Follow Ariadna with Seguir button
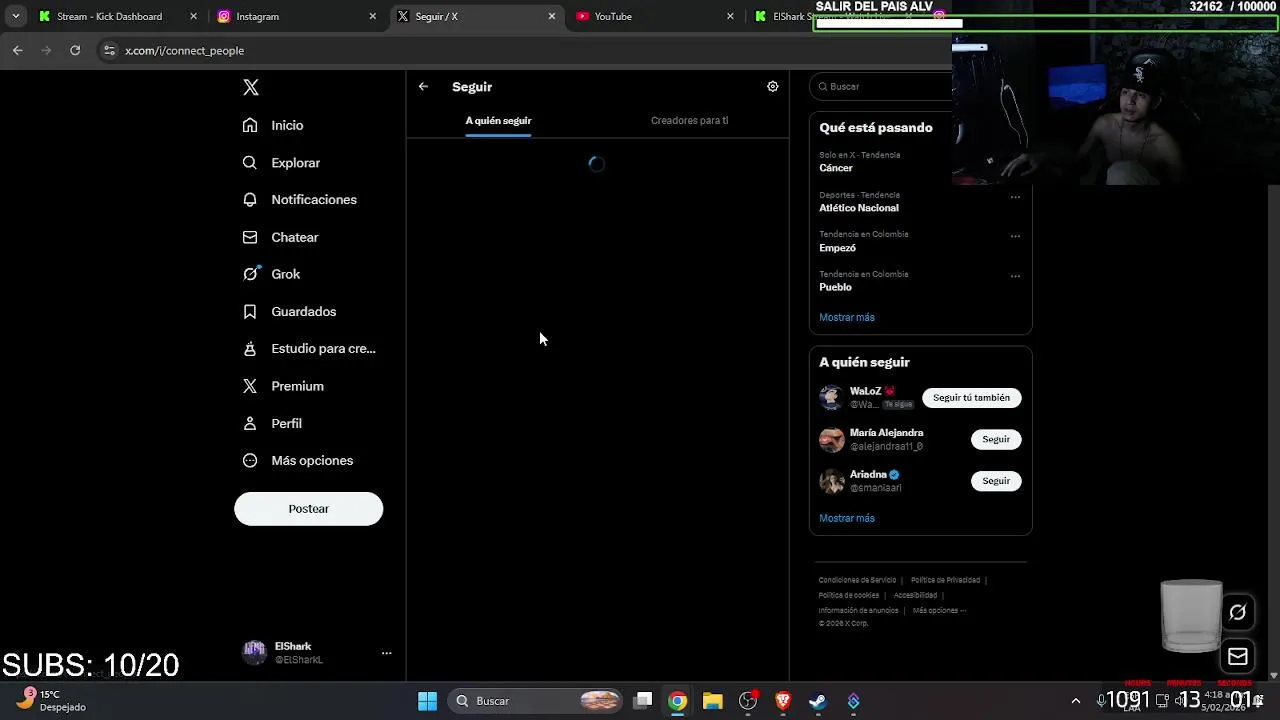 [996, 481]
